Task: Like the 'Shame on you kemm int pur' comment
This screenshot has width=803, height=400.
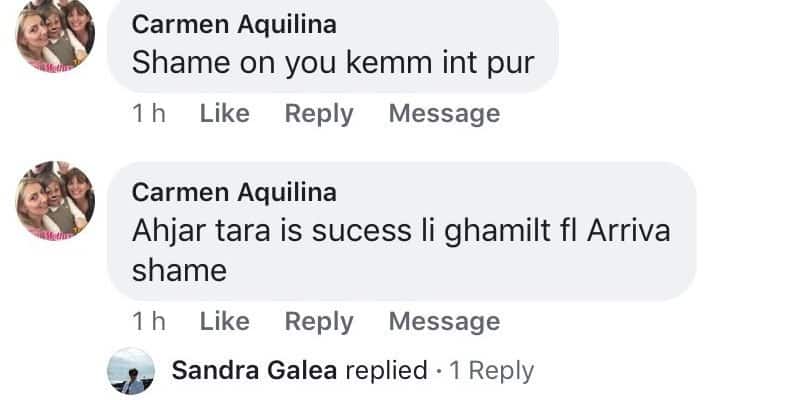Action: coord(224,114)
